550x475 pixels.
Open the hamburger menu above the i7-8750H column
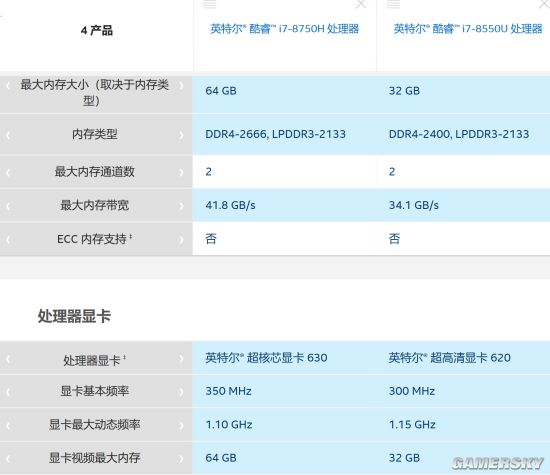pos(209,4)
